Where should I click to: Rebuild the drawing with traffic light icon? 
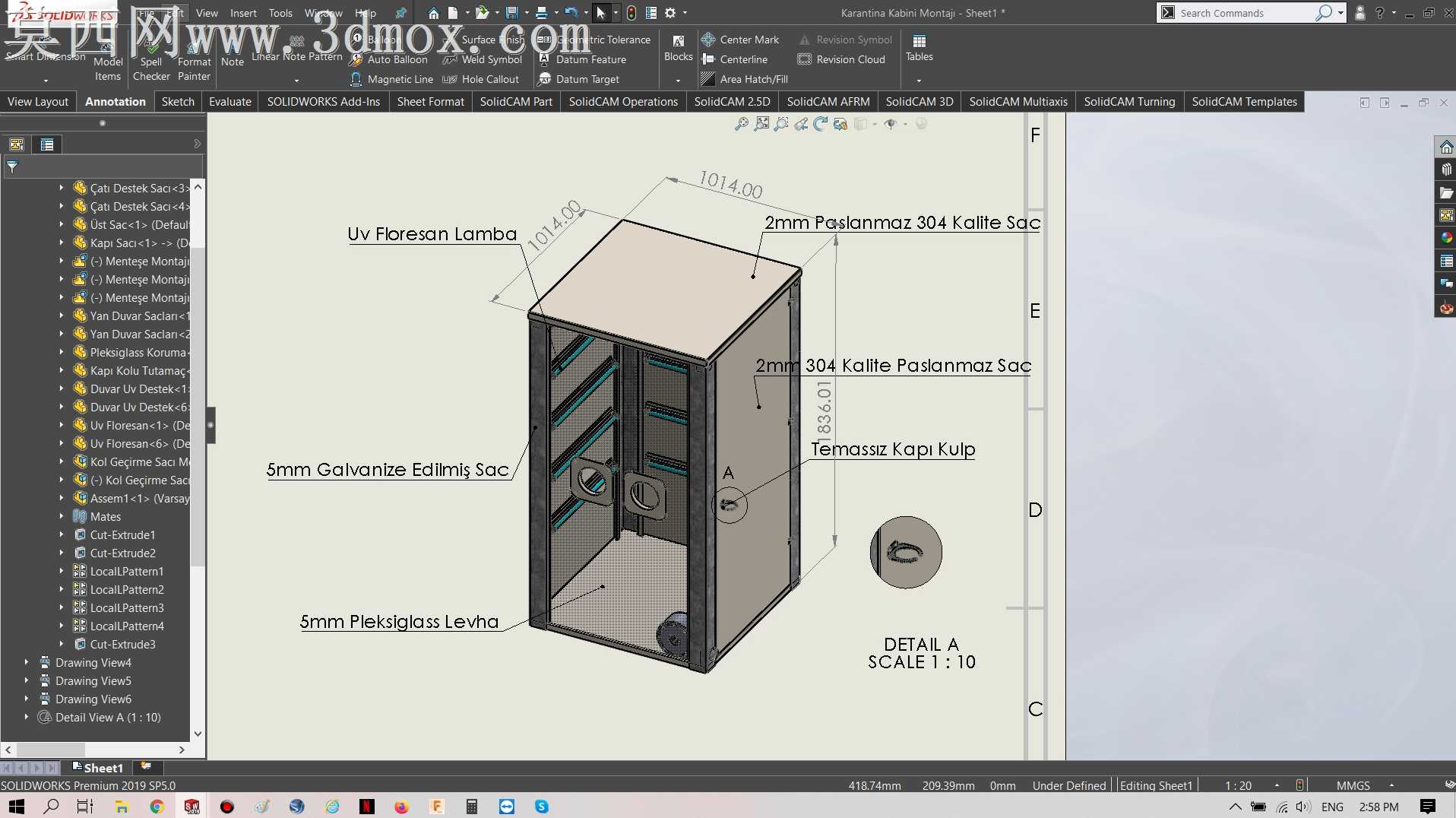coord(631,13)
